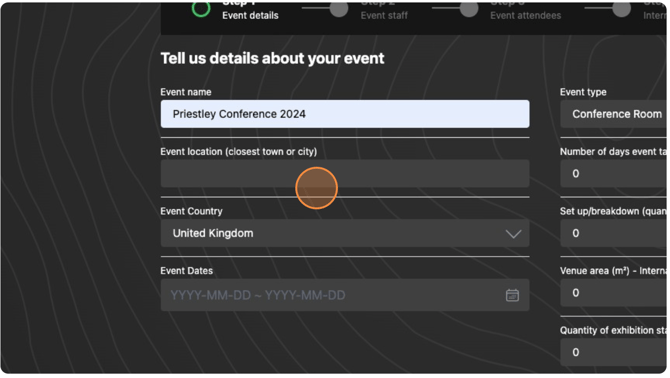Focus the Venue area field
The width and height of the screenshot is (670, 378).
(615, 294)
